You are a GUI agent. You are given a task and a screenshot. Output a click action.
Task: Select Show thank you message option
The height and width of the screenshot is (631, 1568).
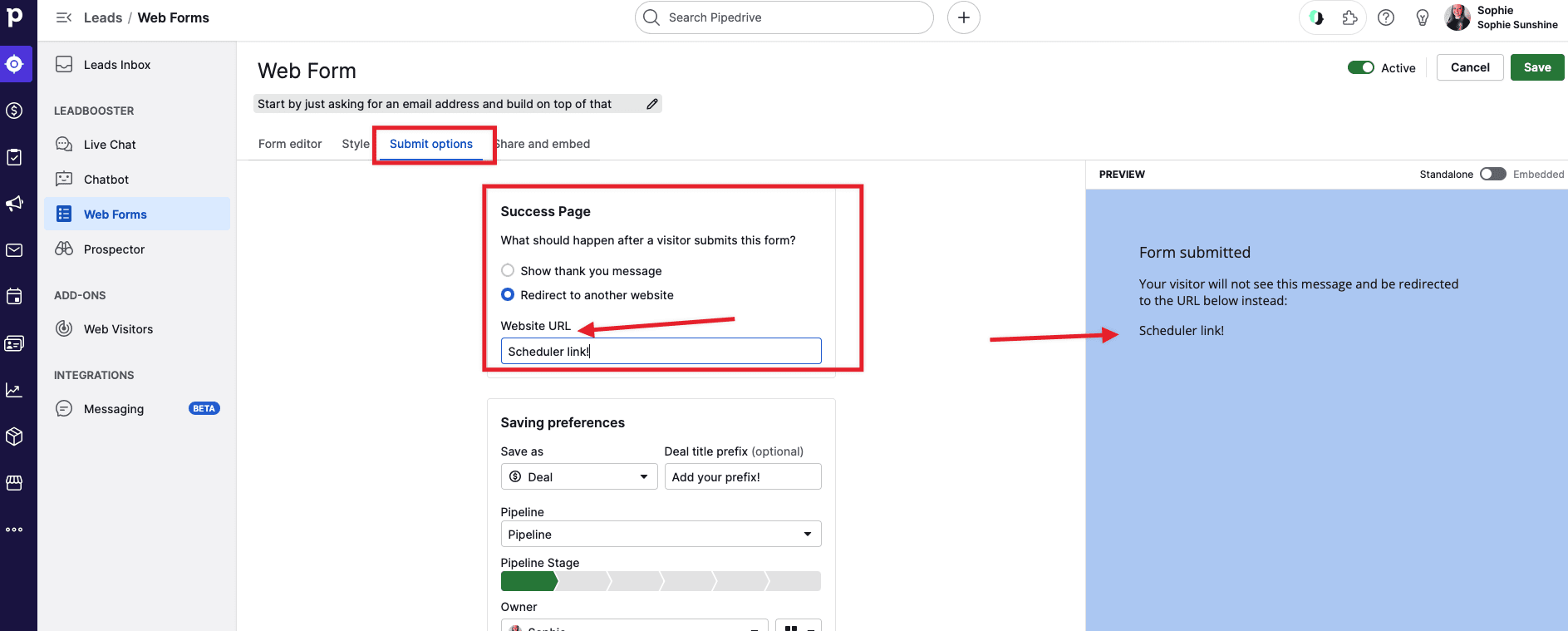pyautogui.click(x=508, y=270)
